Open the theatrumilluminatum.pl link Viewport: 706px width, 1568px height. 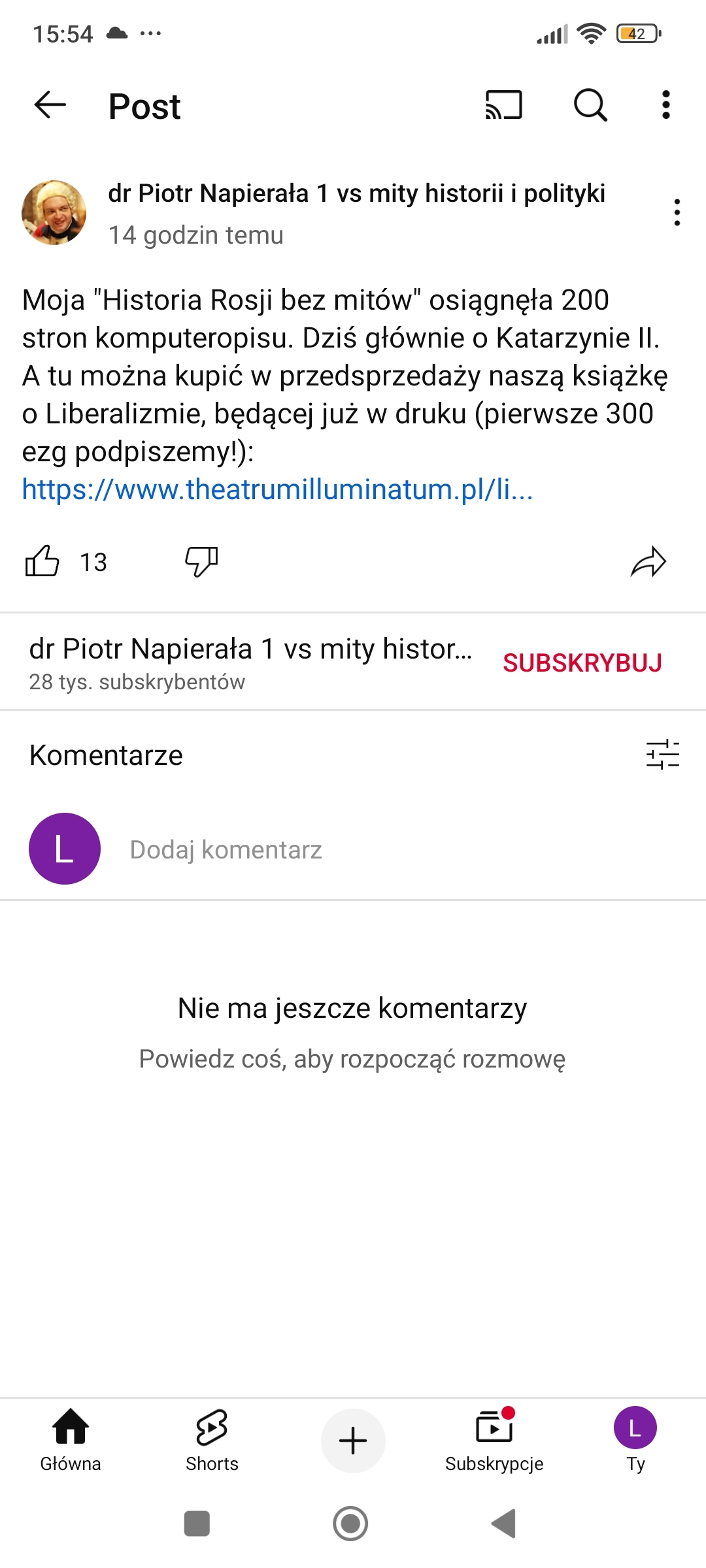[x=277, y=489]
